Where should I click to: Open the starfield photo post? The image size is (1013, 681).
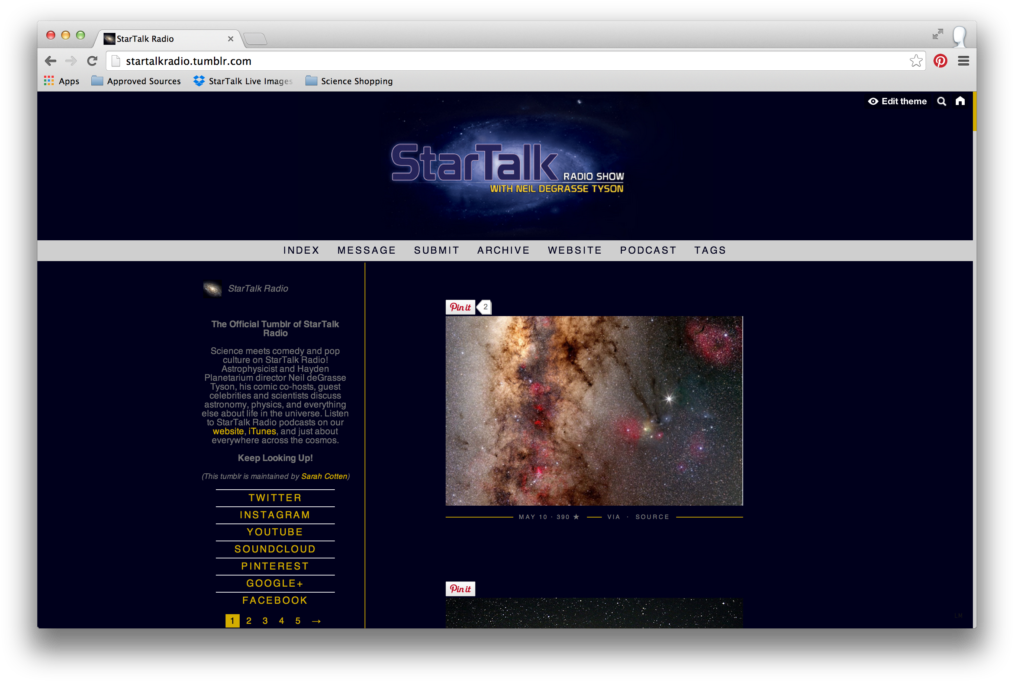(x=594, y=613)
